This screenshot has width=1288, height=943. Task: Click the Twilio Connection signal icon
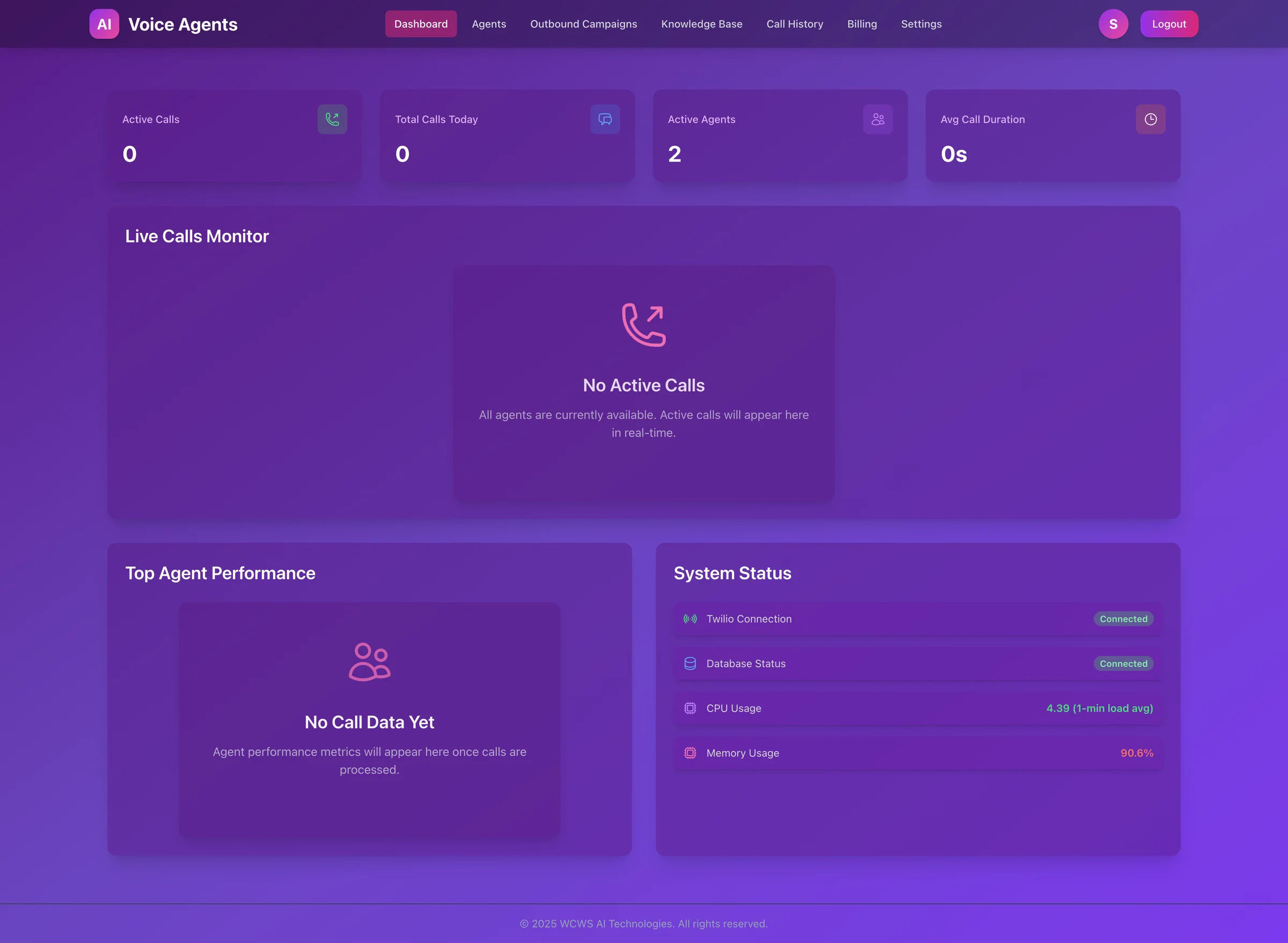pos(690,619)
